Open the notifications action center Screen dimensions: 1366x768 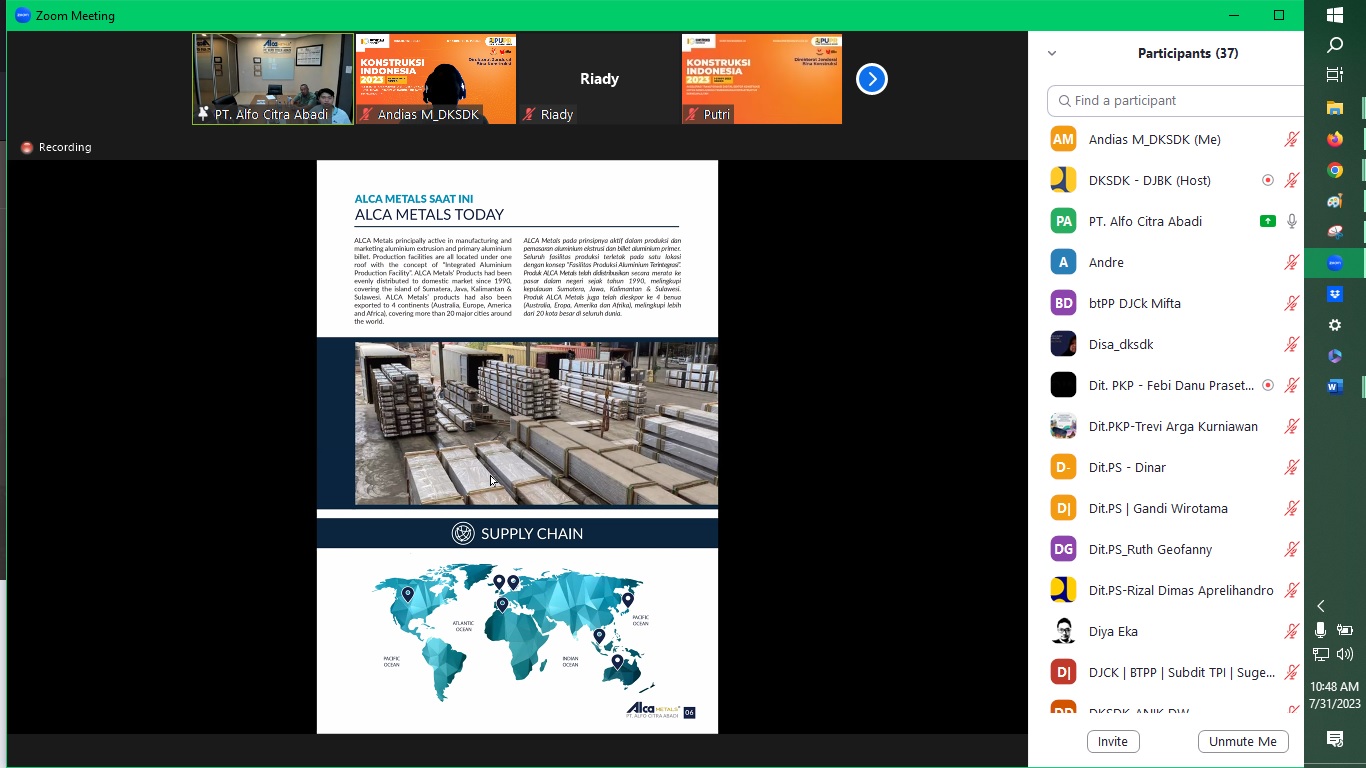(1335, 739)
